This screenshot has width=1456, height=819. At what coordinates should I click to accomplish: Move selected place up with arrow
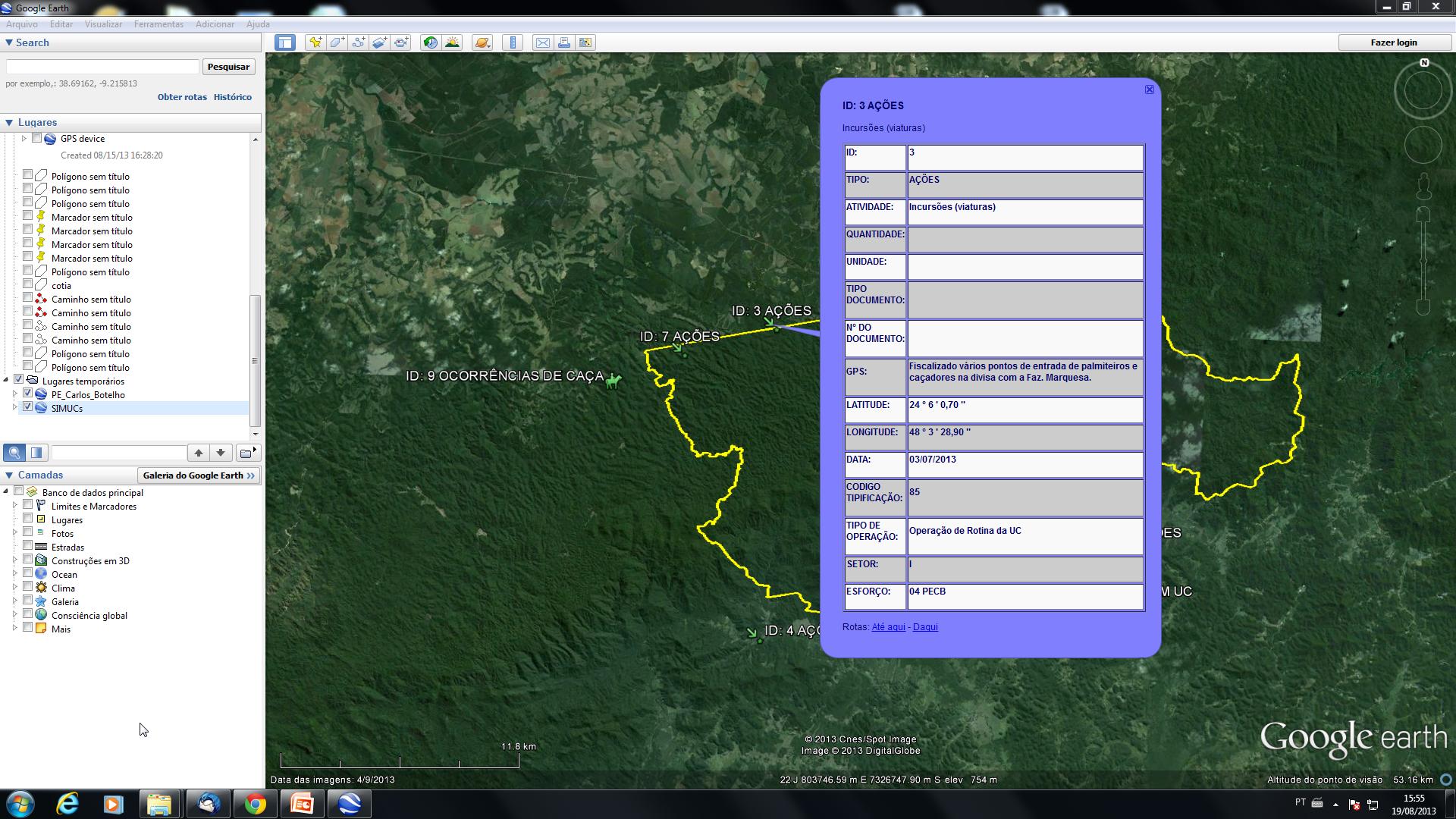click(x=199, y=453)
